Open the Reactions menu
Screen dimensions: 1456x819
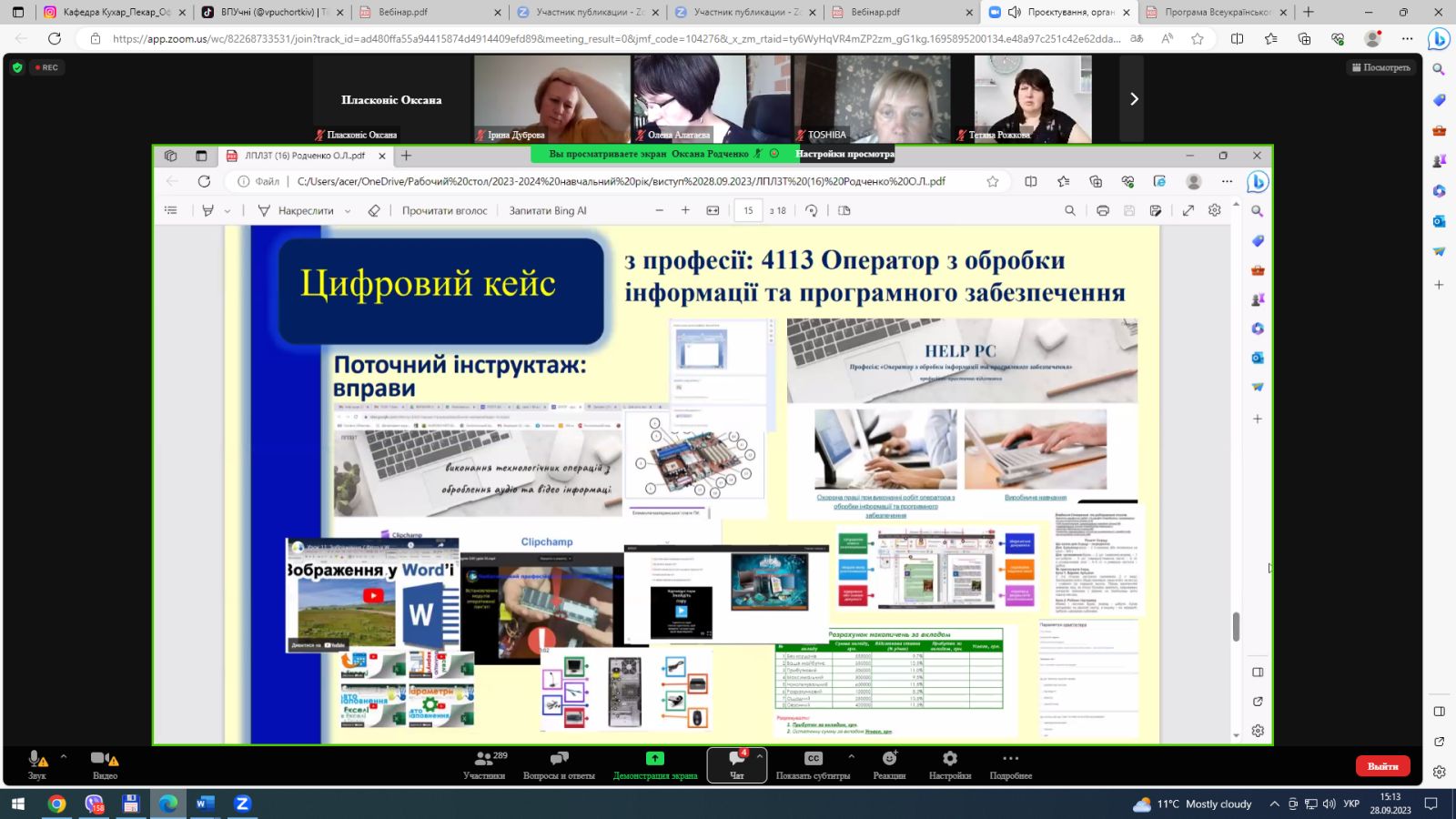pos(889,764)
